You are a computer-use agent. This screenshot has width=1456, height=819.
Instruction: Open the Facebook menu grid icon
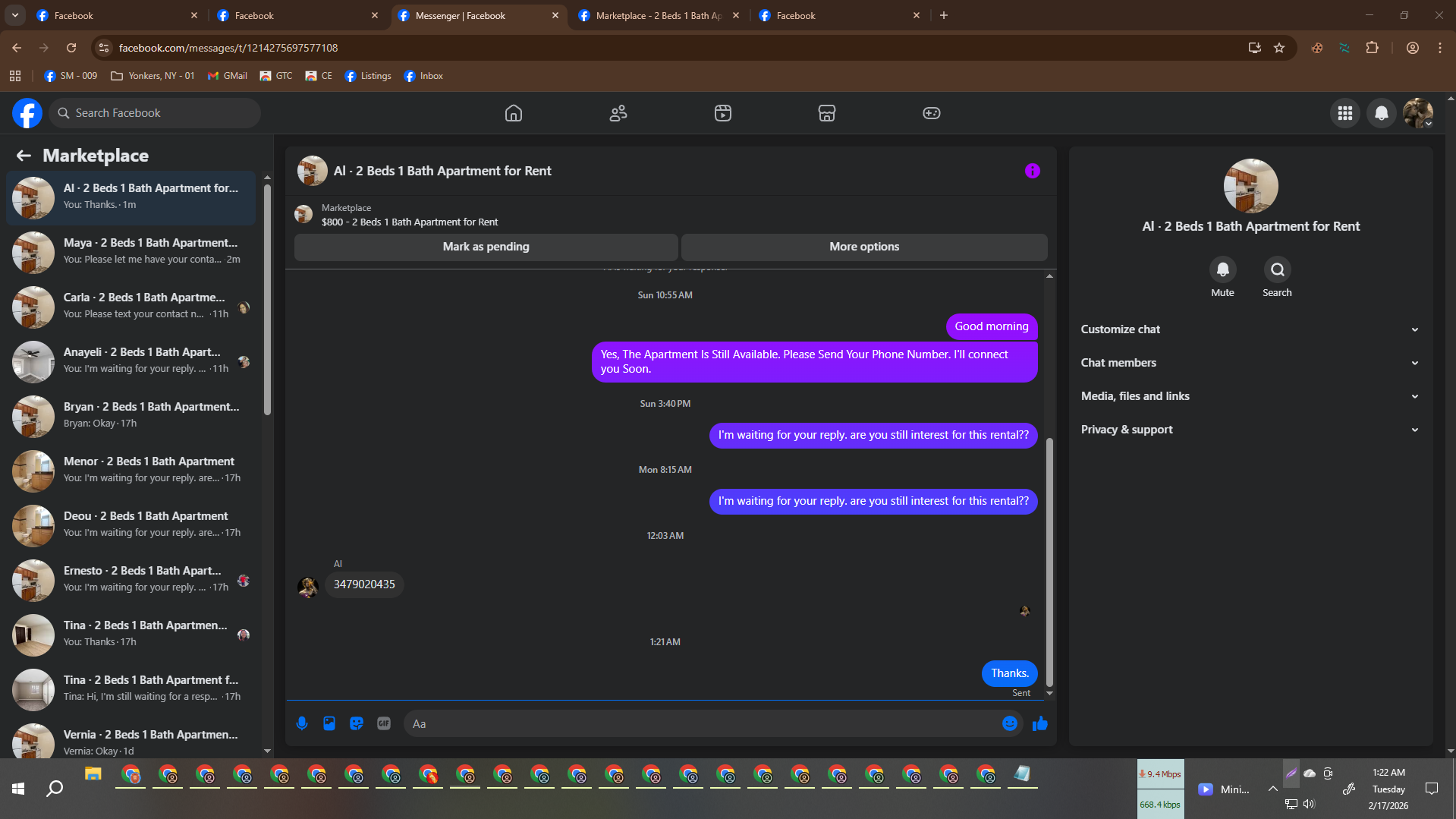pyautogui.click(x=1345, y=113)
